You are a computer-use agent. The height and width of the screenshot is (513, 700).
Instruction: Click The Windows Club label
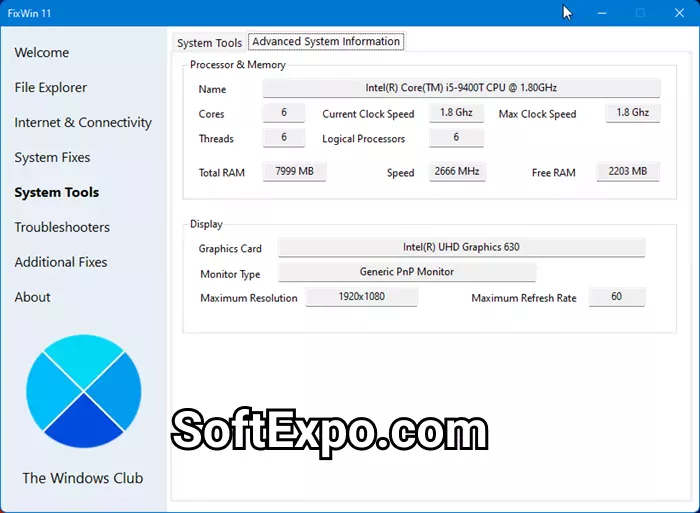83,478
